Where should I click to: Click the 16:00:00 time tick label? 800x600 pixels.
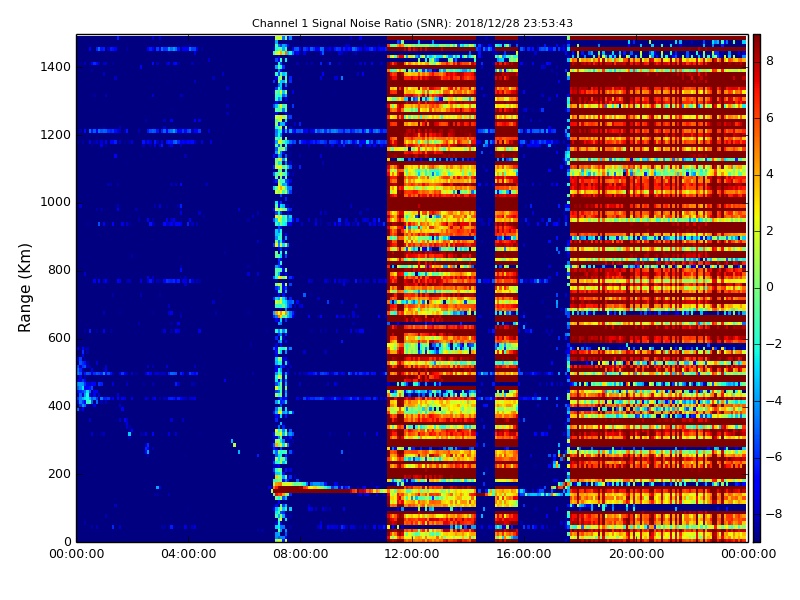(523, 554)
